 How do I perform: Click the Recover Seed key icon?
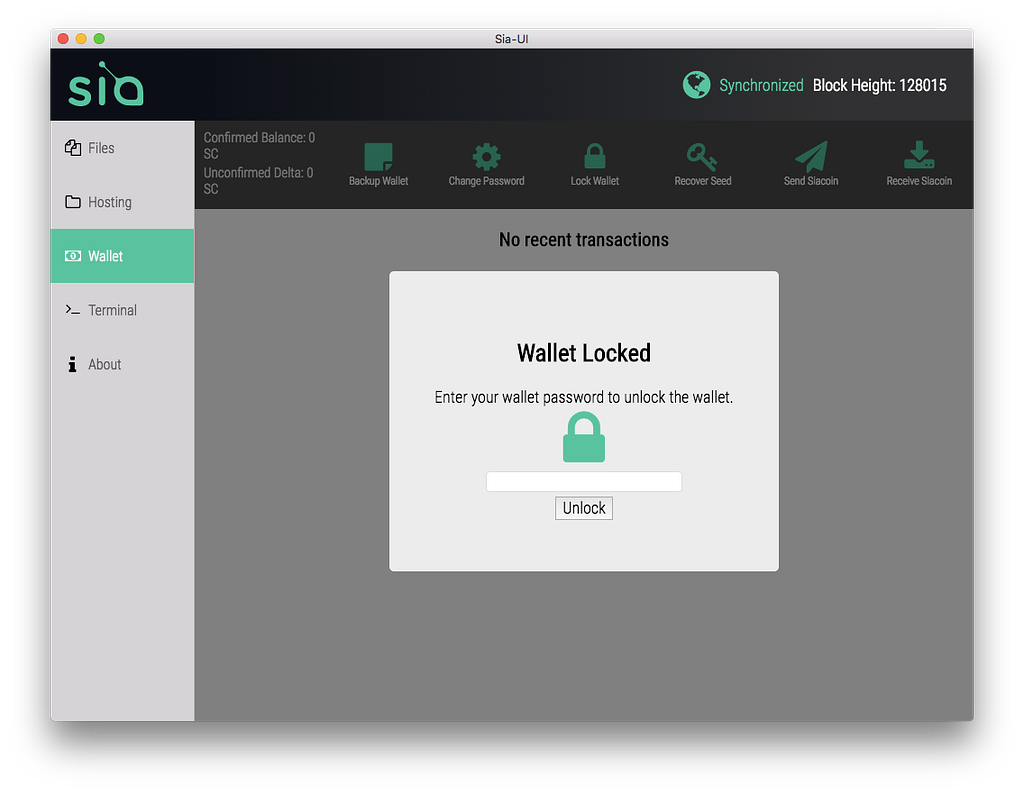click(702, 157)
